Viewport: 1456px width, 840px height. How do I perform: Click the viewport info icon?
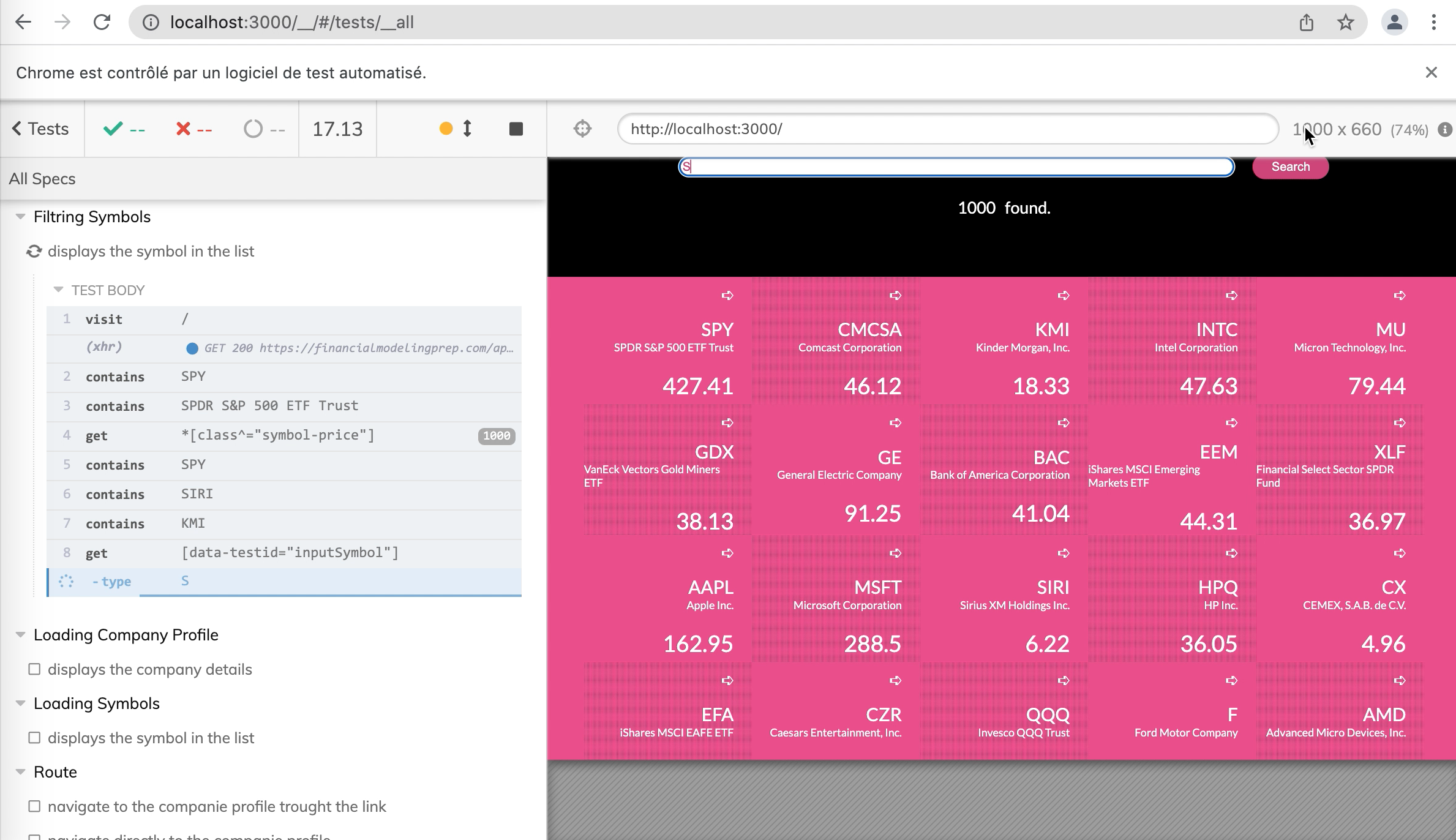click(1444, 130)
